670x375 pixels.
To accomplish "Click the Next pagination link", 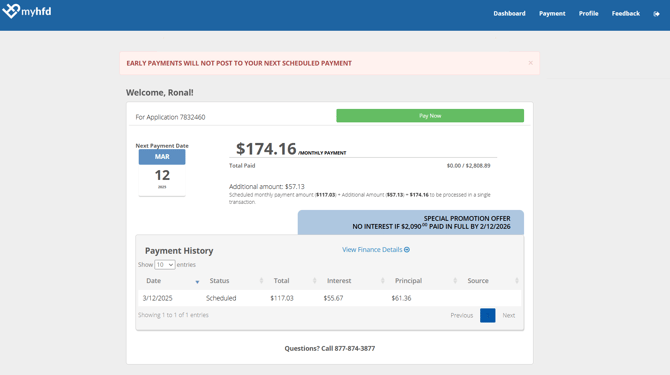I will coord(508,316).
